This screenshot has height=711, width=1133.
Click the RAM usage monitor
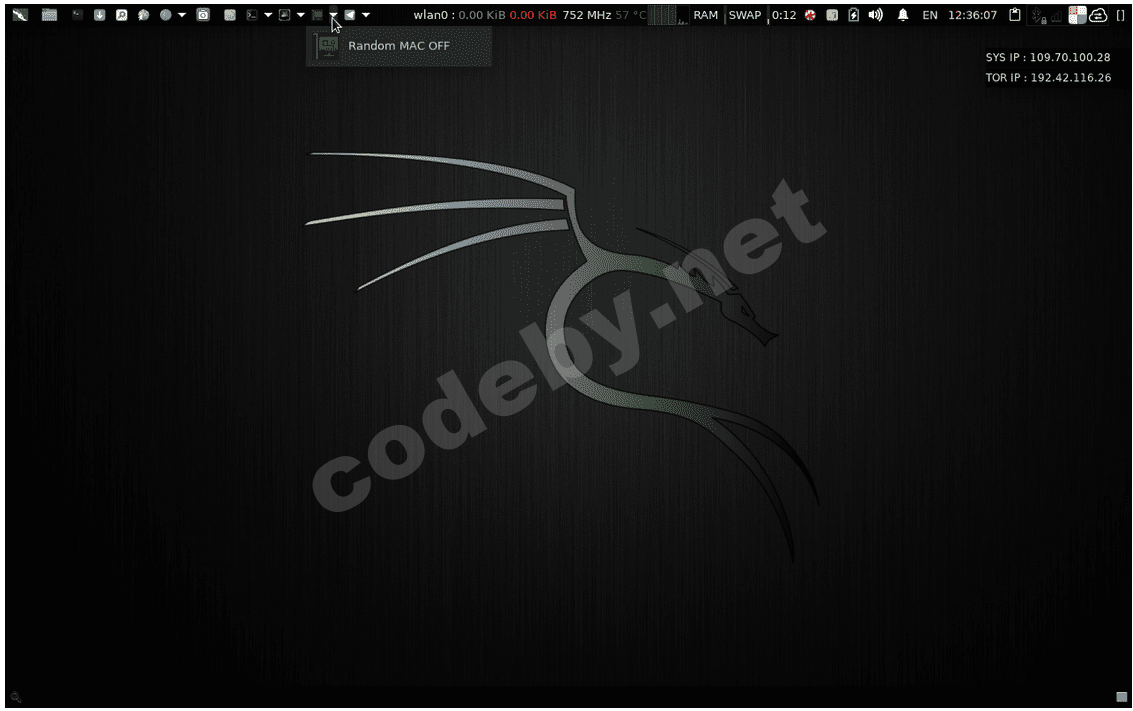tap(706, 14)
